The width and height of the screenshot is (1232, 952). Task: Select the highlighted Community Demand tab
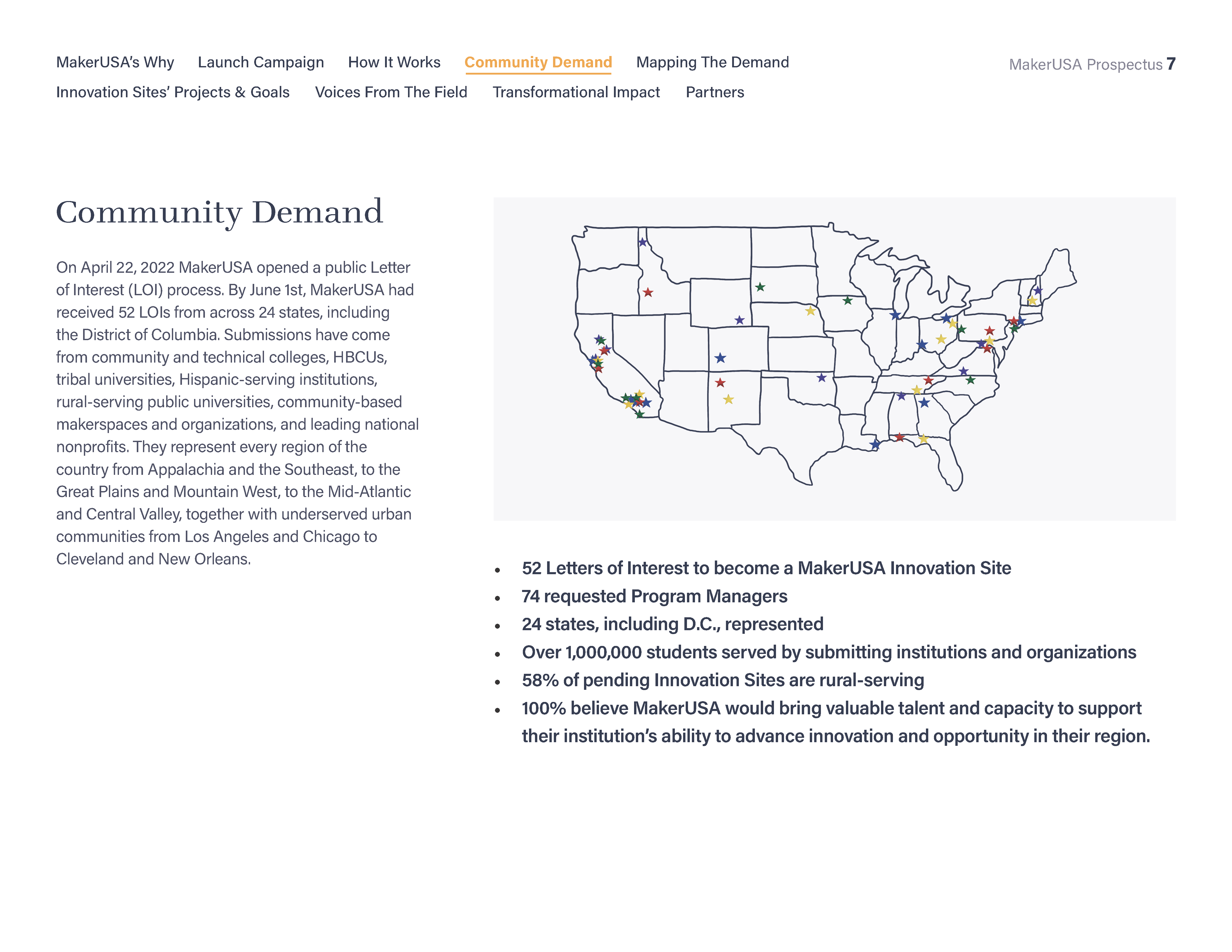[x=538, y=62]
